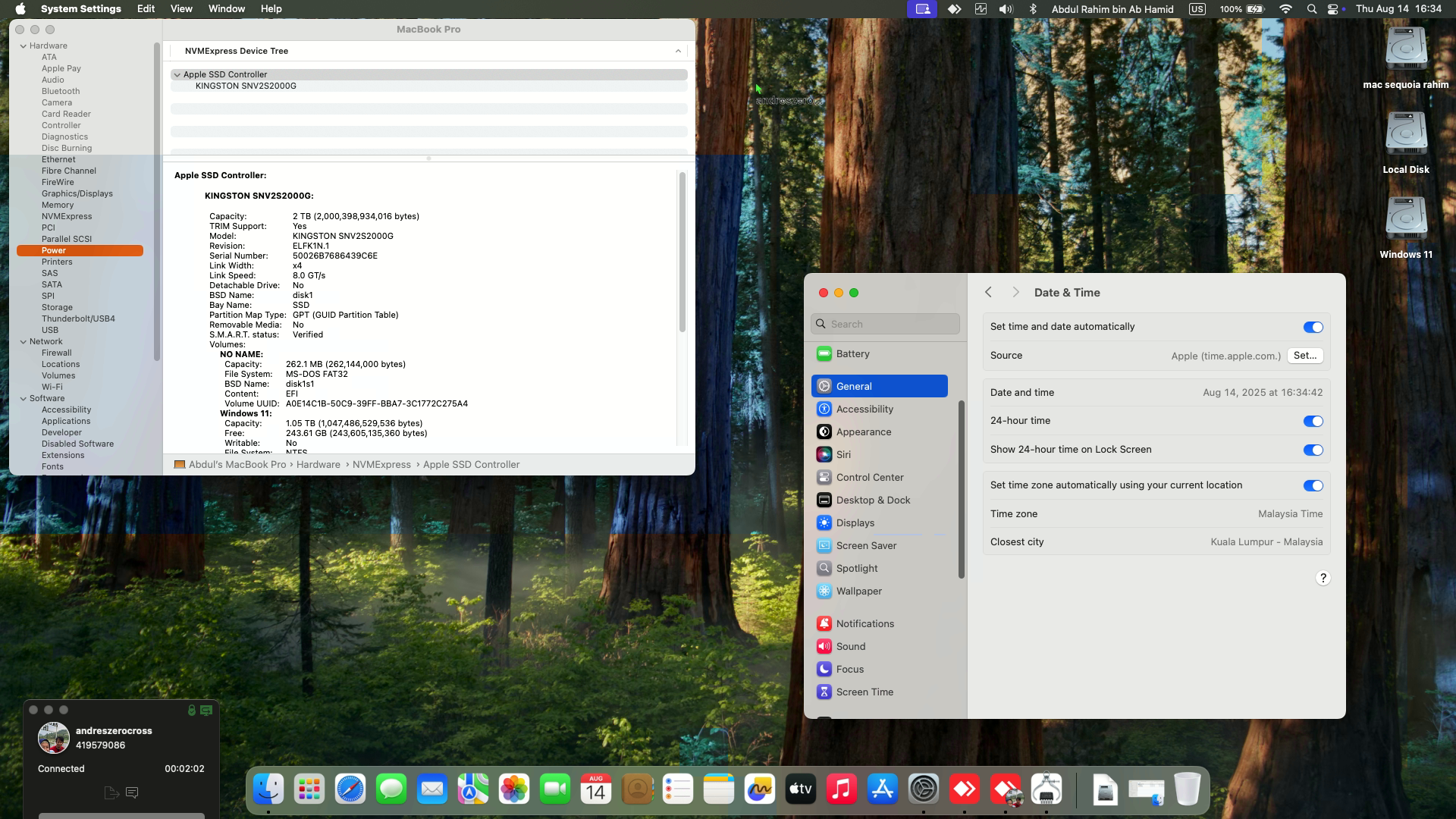Open Launchpad in the Dock
This screenshot has width=1456, height=819.
coord(309,789)
